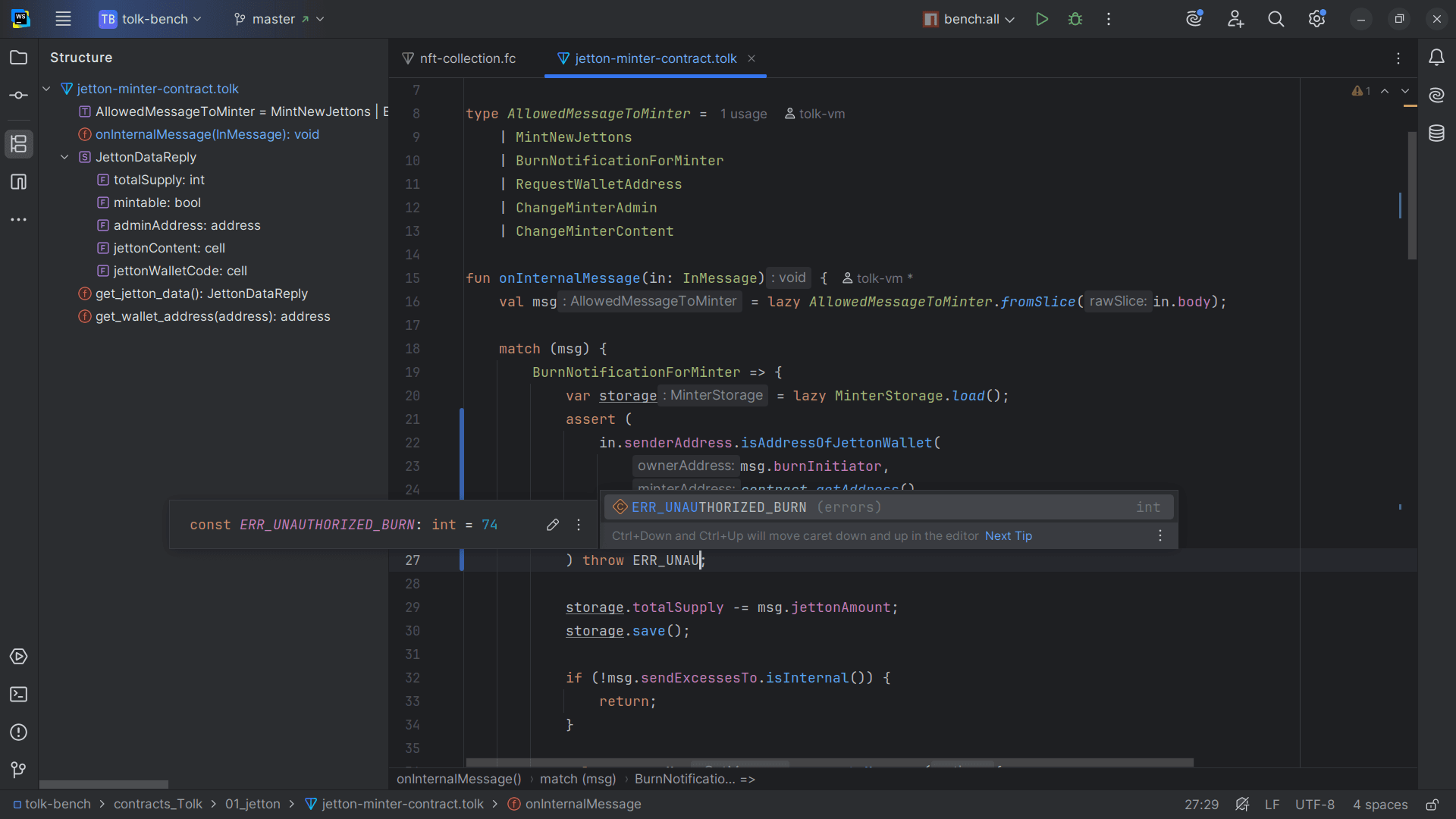Image resolution: width=1456 pixels, height=819 pixels.
Task: Accept ERR_UNAUTHORIZED_BURN completion suggestion
Action: coord(889,507)
